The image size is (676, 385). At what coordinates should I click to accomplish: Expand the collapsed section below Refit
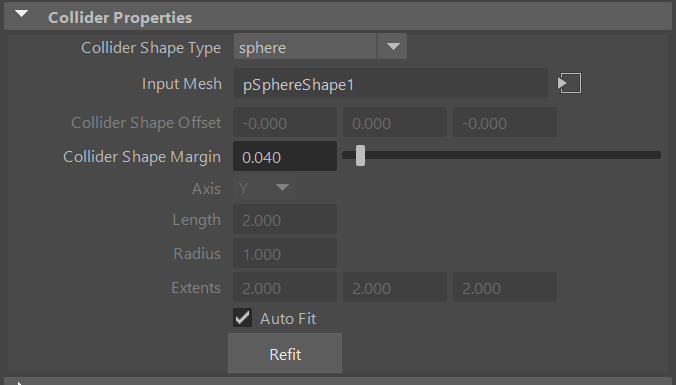[19, 383]
